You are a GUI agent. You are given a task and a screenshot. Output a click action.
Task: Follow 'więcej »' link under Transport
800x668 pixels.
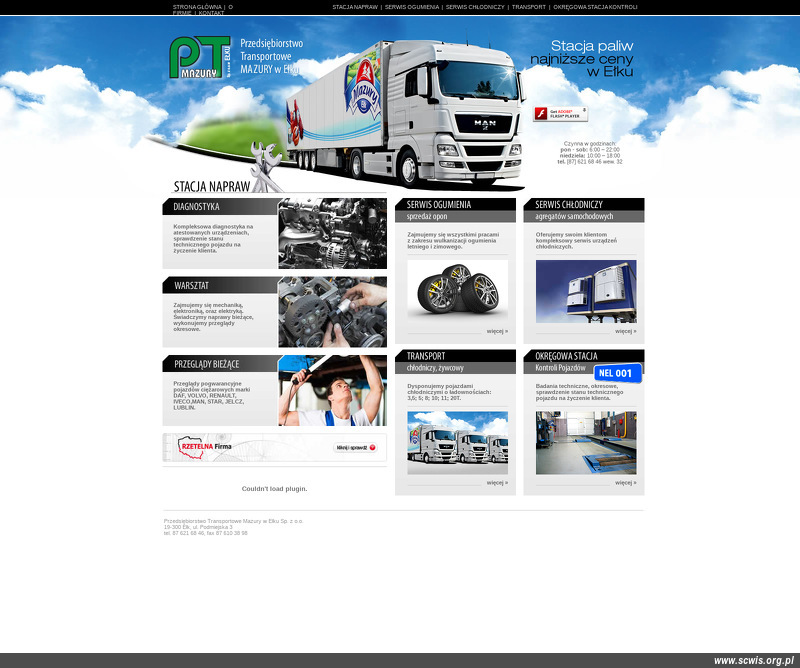point(497,483)
